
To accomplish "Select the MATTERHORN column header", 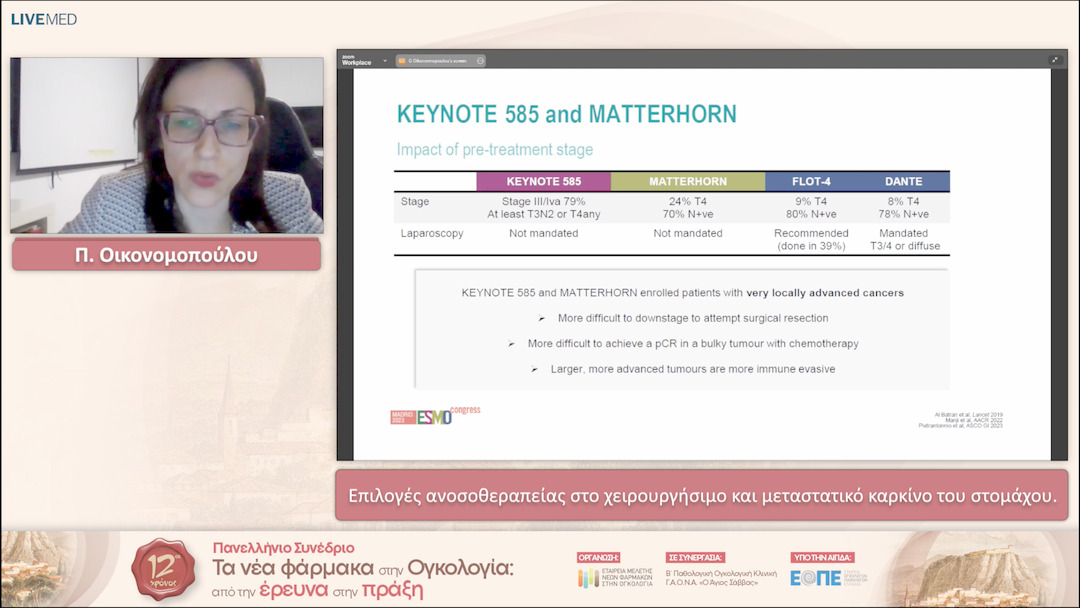I will (x=687, y=182).
